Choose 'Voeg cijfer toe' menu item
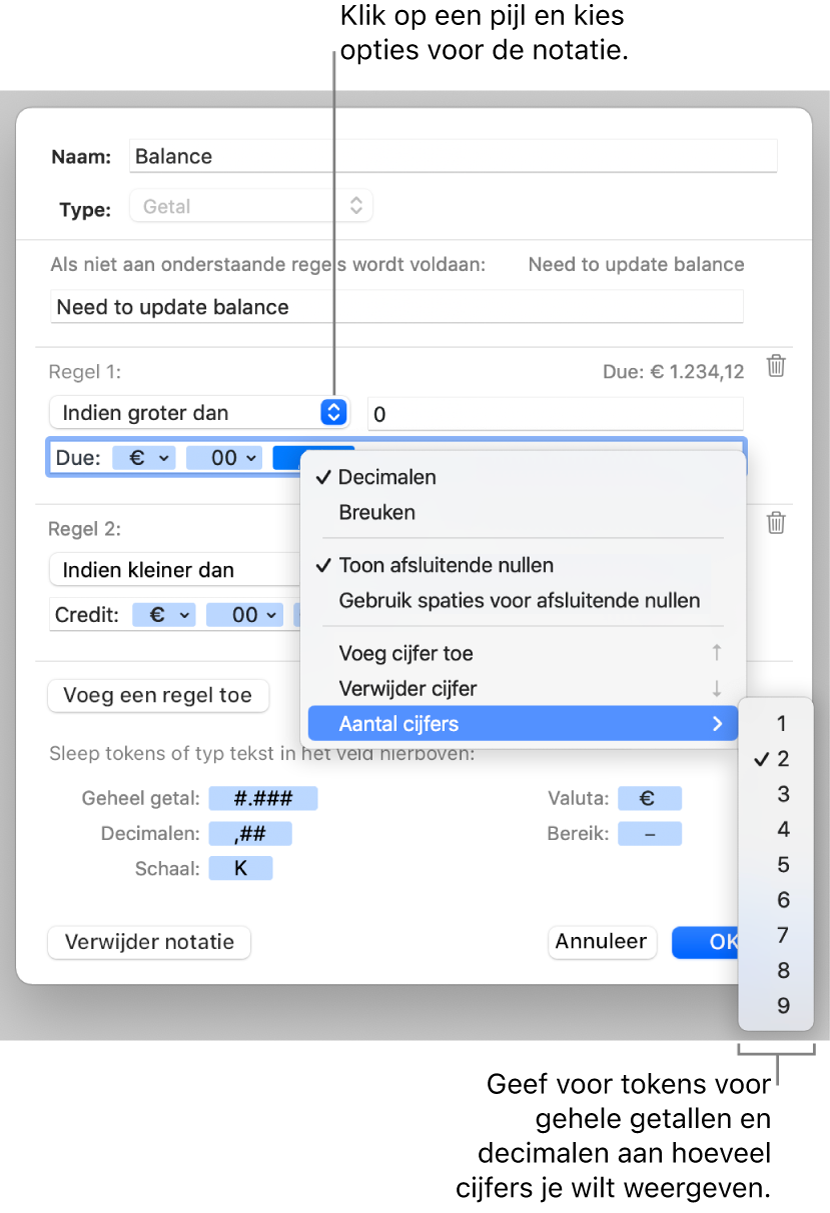 (x=524, y=654)
